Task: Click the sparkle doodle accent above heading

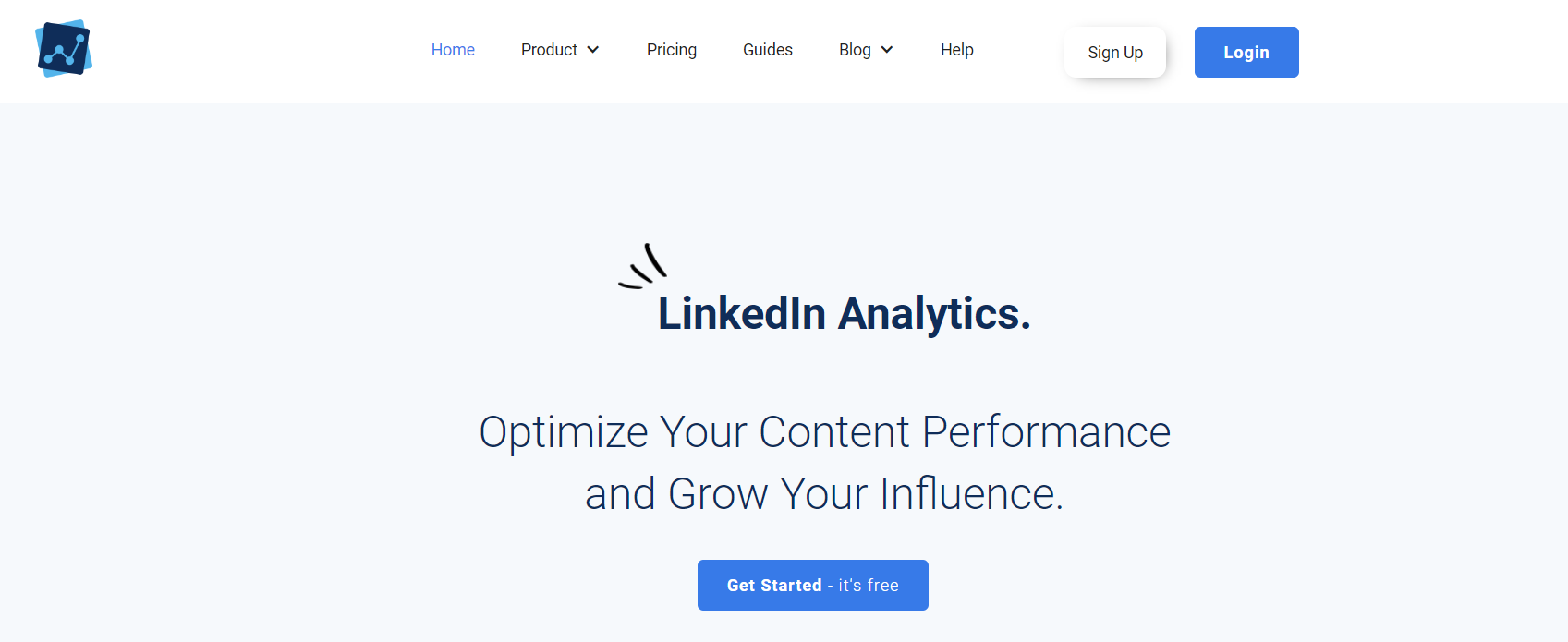Action: tap(643, 266)
